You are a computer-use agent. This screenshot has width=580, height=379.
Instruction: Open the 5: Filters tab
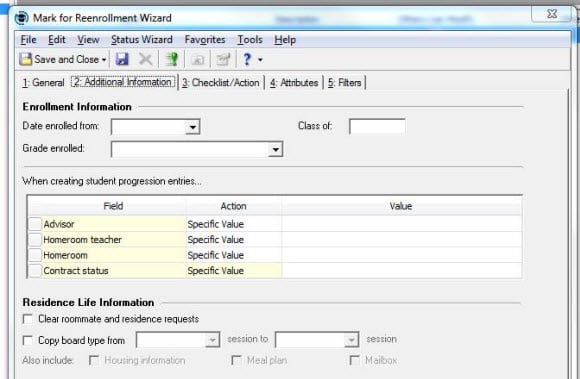coord(344,82)
